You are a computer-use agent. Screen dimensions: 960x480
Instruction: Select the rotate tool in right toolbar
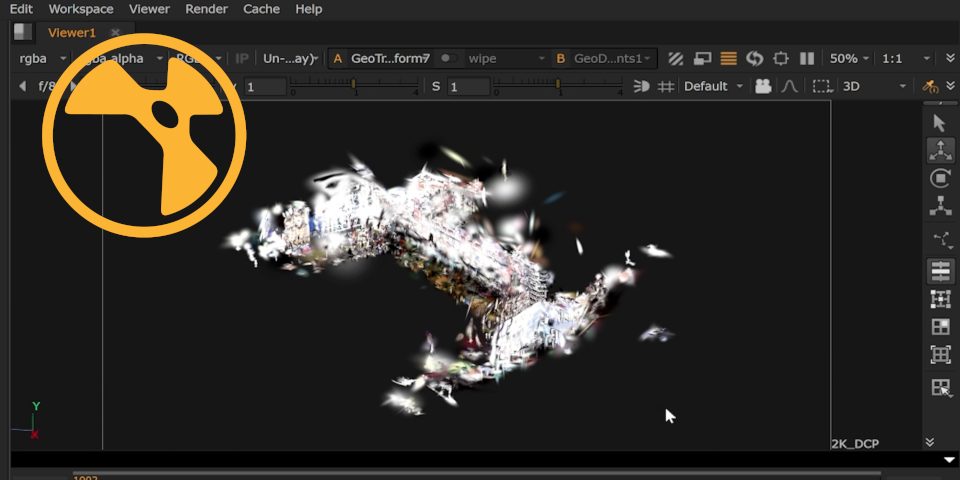(x=940, y=179)
